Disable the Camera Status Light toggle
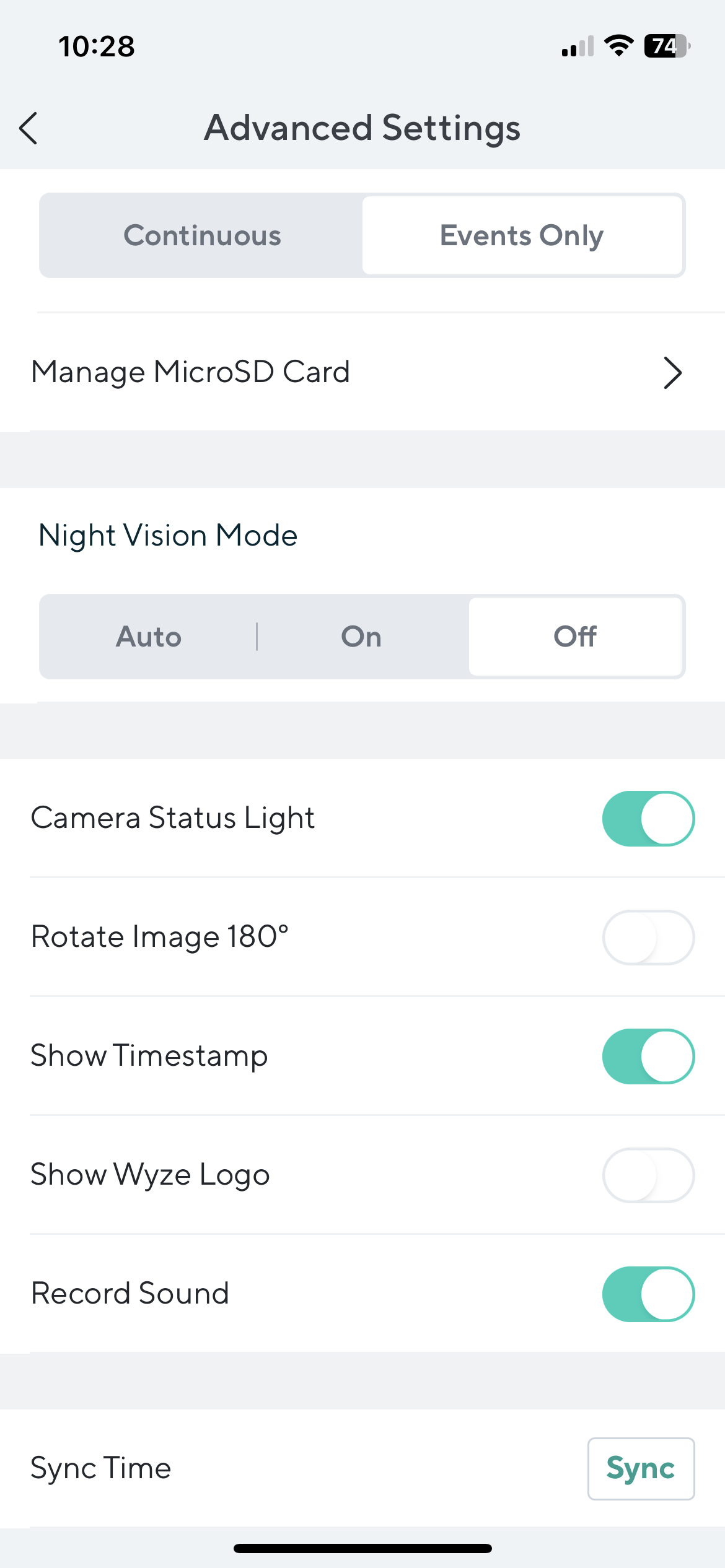Screen dimensions: 725x1568 pyautogui.click(x=648, y=818)
